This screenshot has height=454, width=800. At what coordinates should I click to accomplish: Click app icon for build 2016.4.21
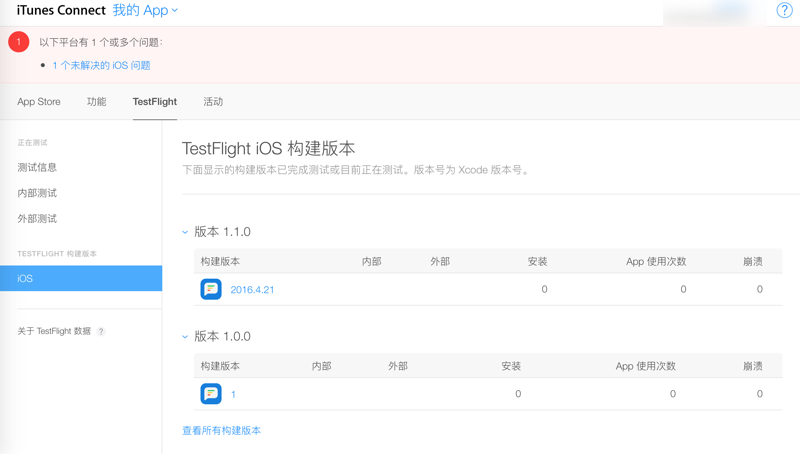click(x=211, y=289)
